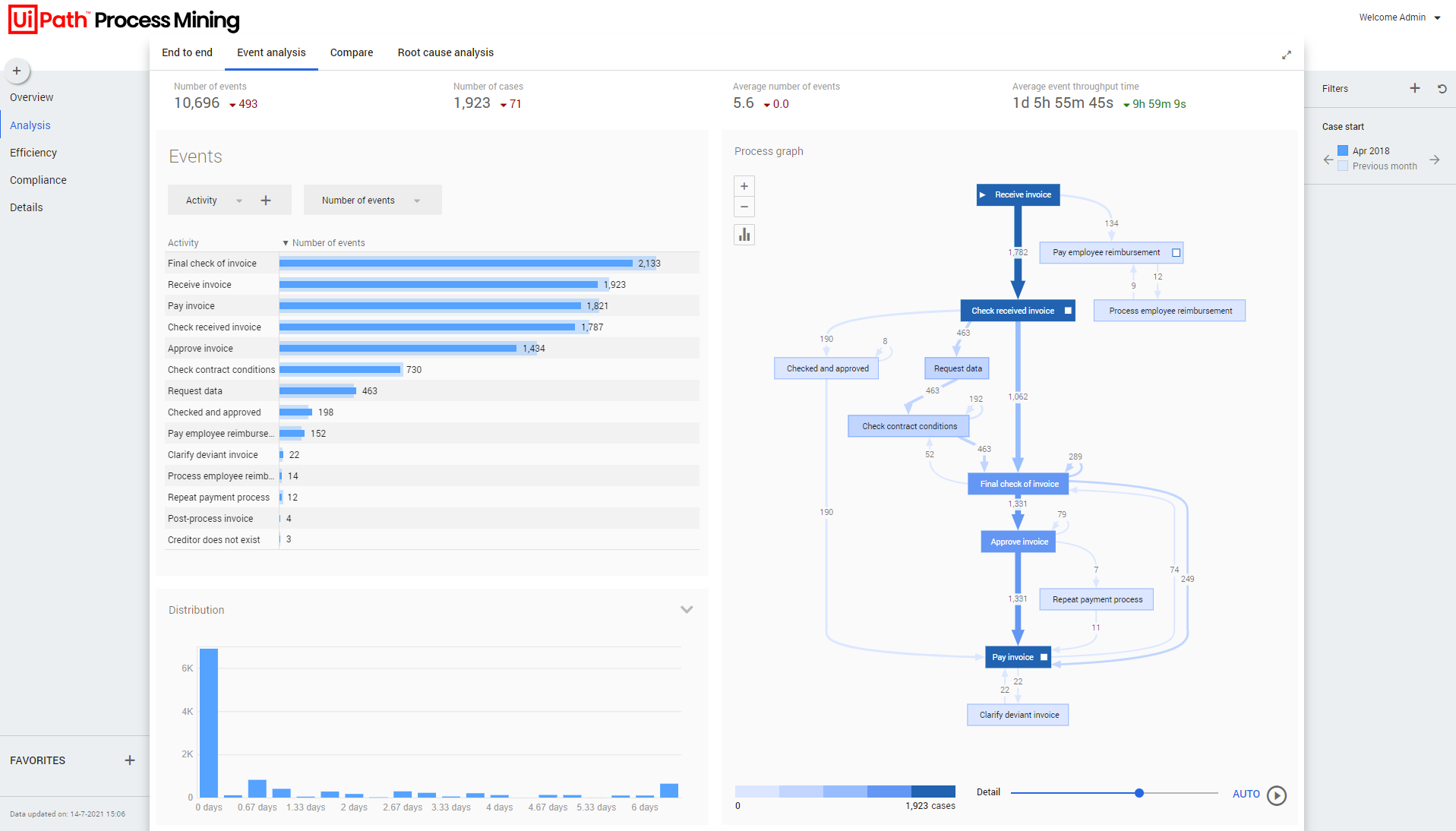
Task: Zoom out of the process graph
Action: [744, 207]
